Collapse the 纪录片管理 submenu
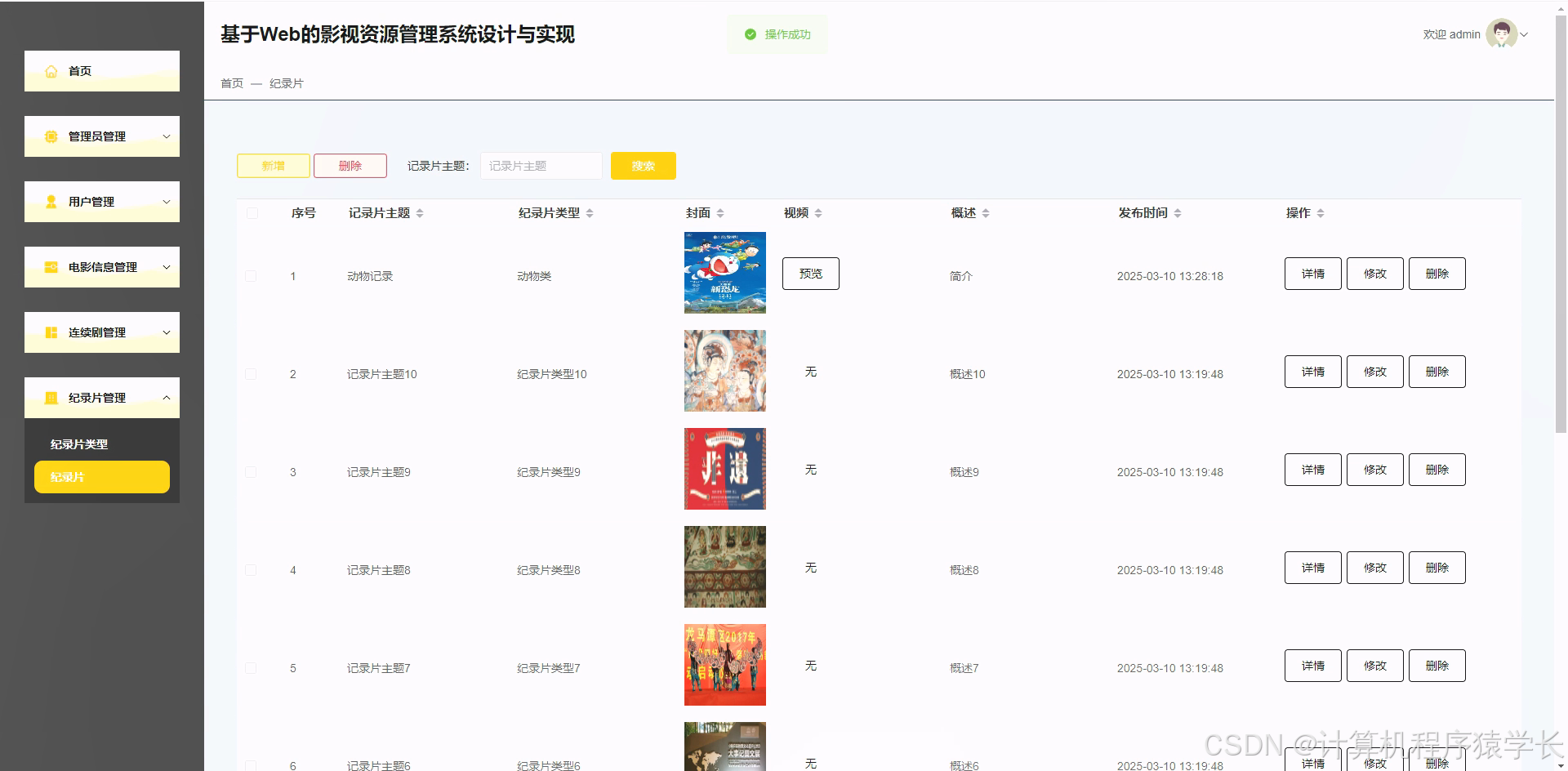The width and height of the screenshot is (1568, 771). (167, 398)
